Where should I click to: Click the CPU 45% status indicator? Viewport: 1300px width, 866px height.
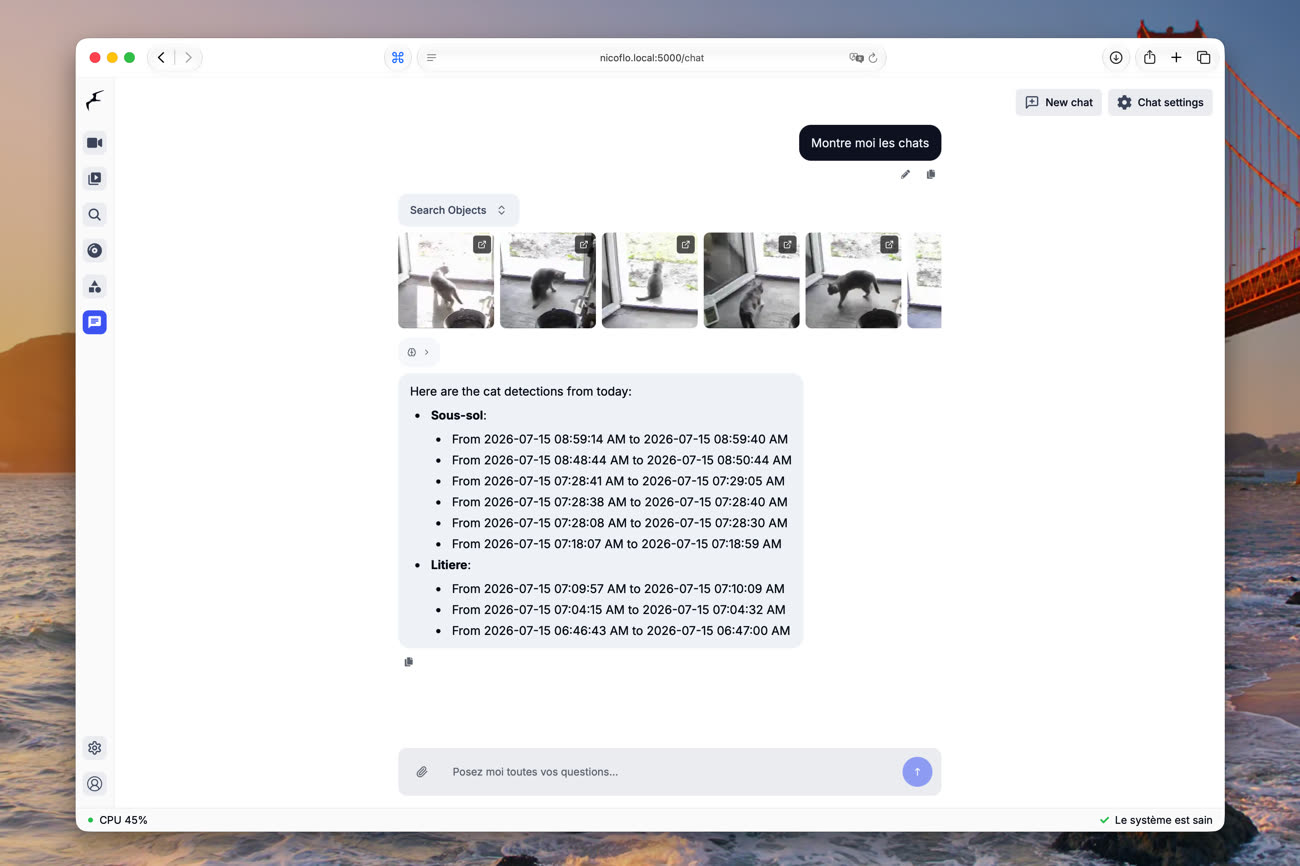pos(117,820)
